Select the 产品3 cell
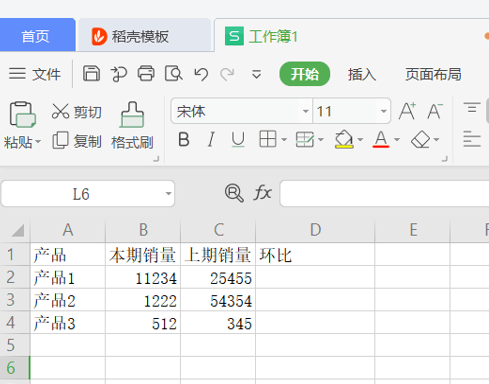The width and height of the screenshot is (489, 384). 68,323
